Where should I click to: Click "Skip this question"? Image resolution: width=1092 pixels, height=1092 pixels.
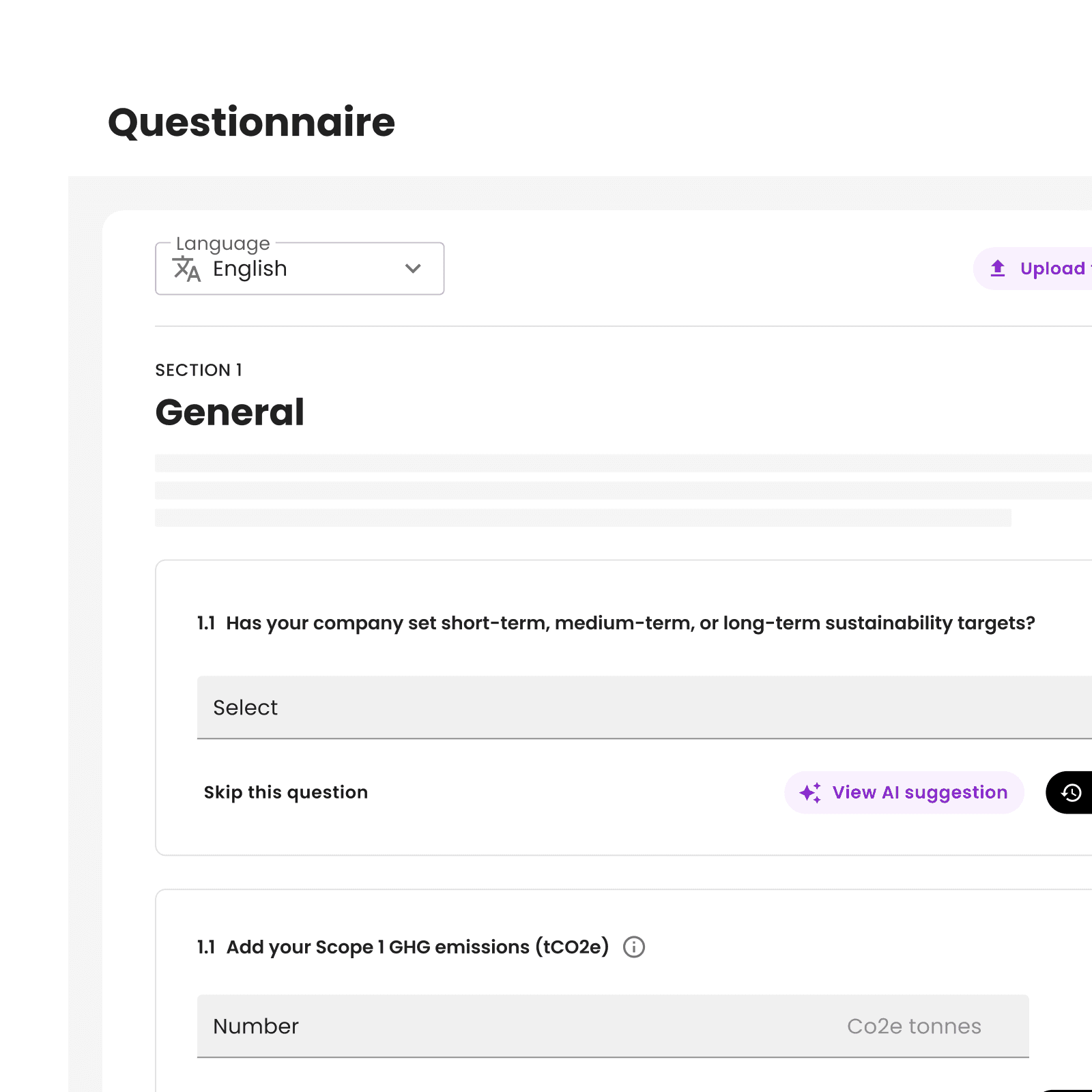285,792
